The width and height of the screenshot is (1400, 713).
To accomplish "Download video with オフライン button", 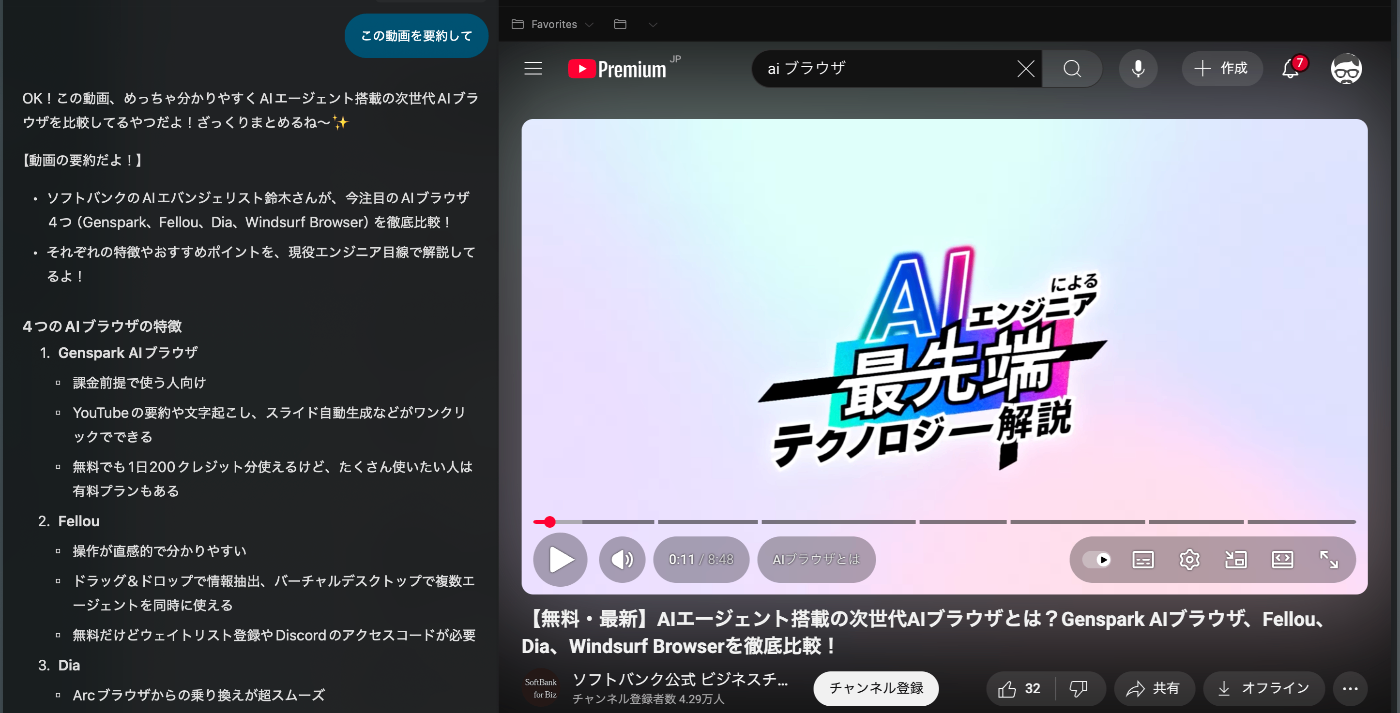I will 1264,689.
